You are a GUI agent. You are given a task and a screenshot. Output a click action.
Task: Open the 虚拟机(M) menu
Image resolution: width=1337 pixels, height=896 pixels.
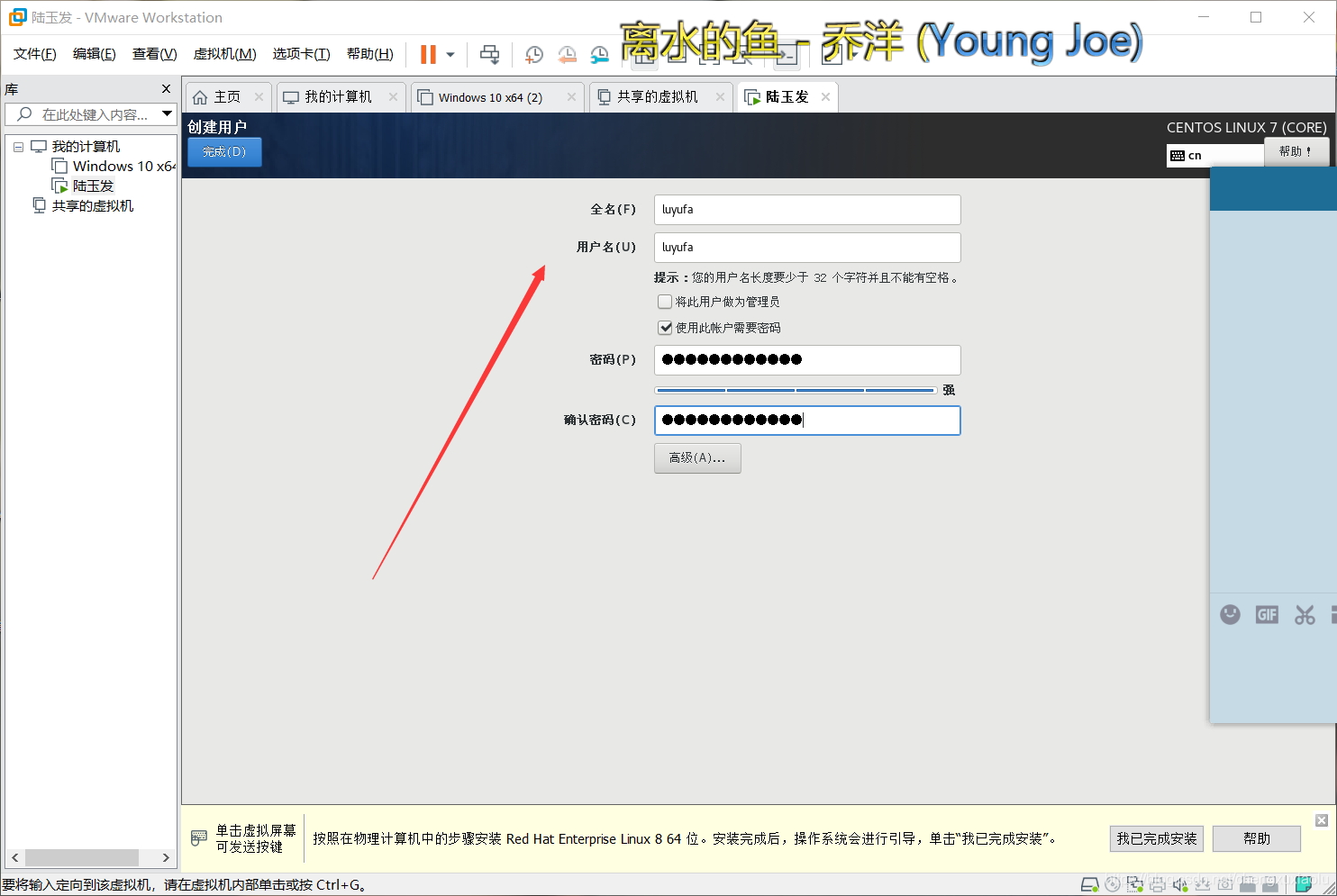point(225,54)
